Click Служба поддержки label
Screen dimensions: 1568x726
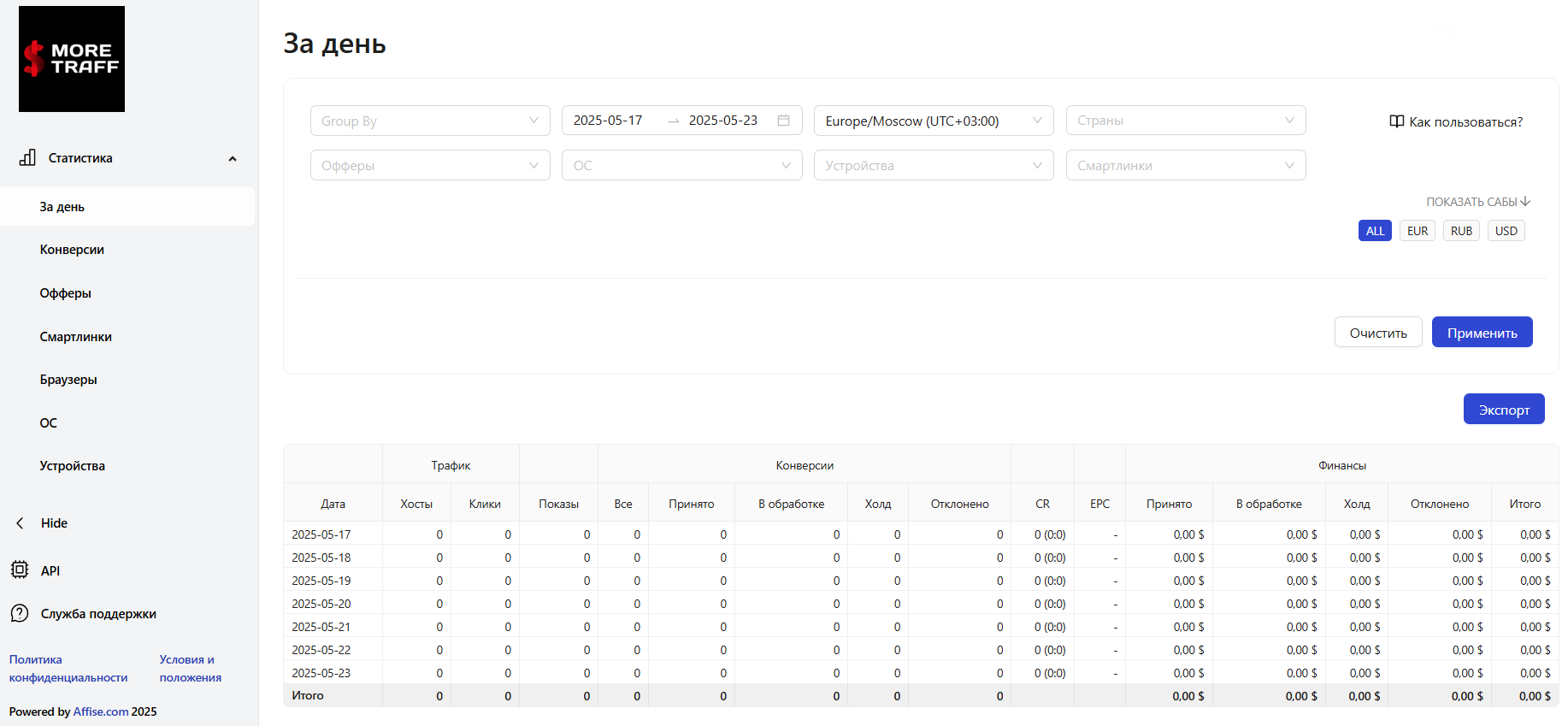[x=98, y=614]
